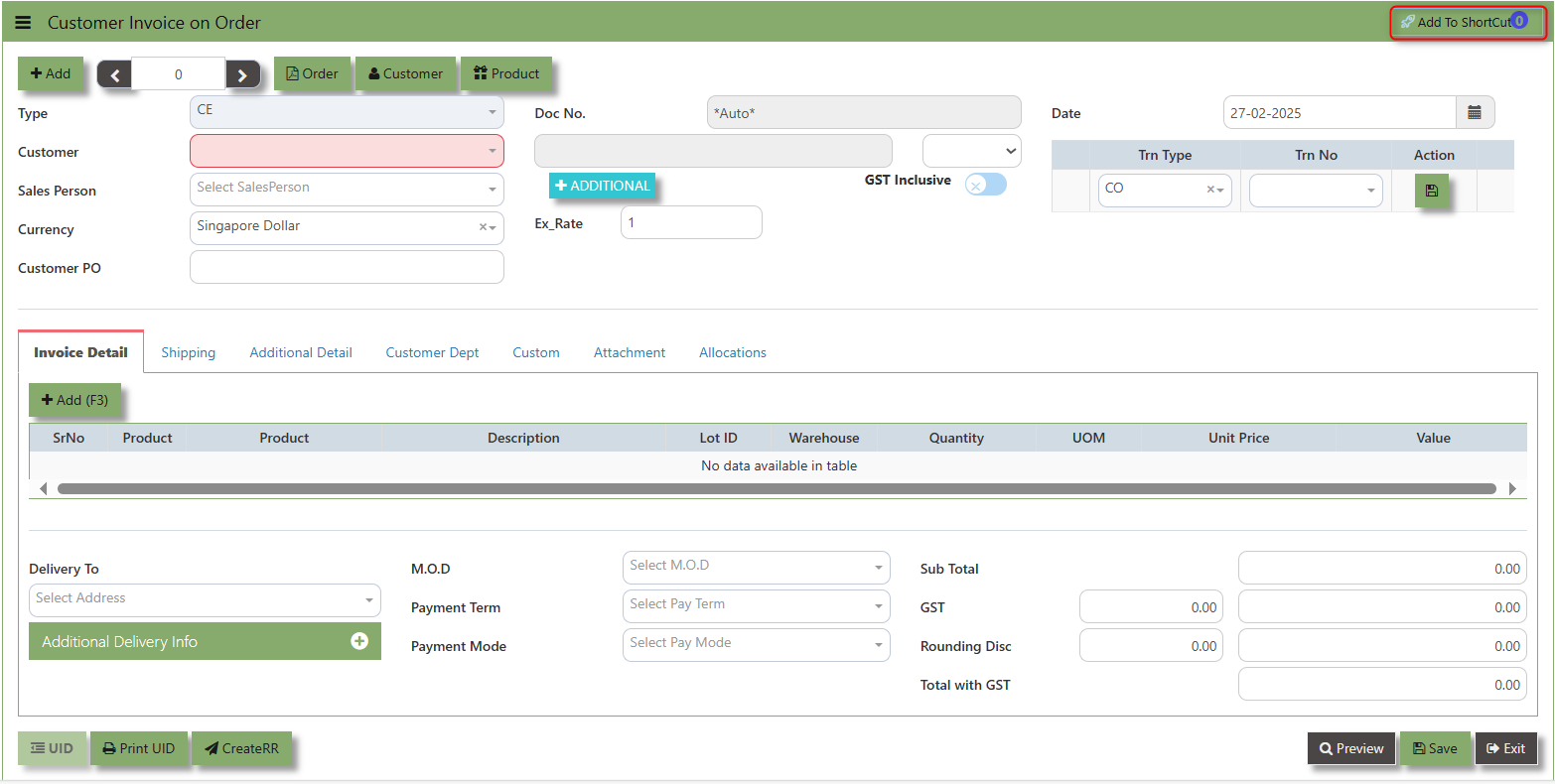Viewport: 1555px width, 784px height.
Task: Open the Select Pay Mode dropdown
Action: coord(756,645)
